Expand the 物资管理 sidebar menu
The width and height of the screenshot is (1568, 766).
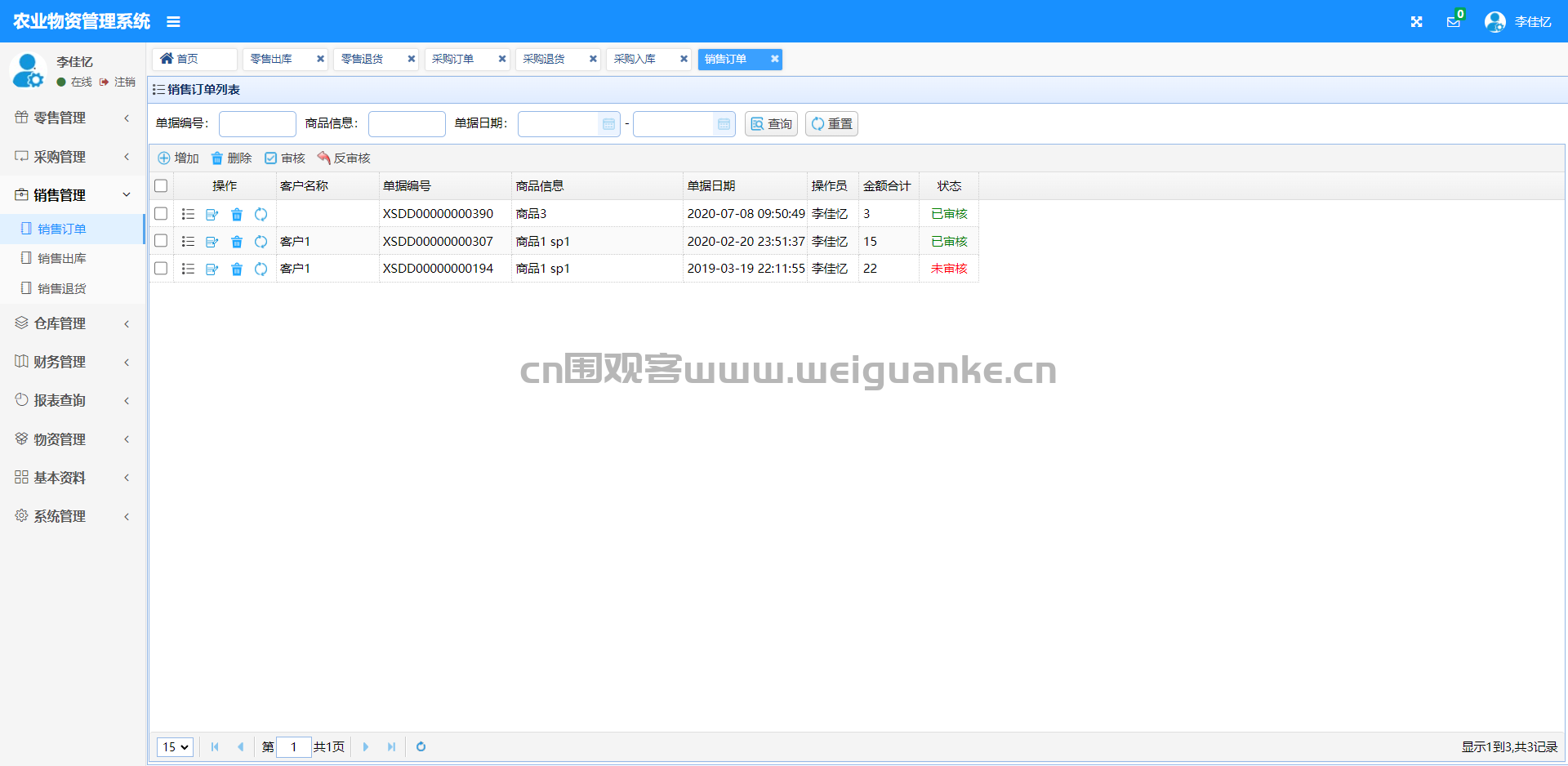pos(73,439)
